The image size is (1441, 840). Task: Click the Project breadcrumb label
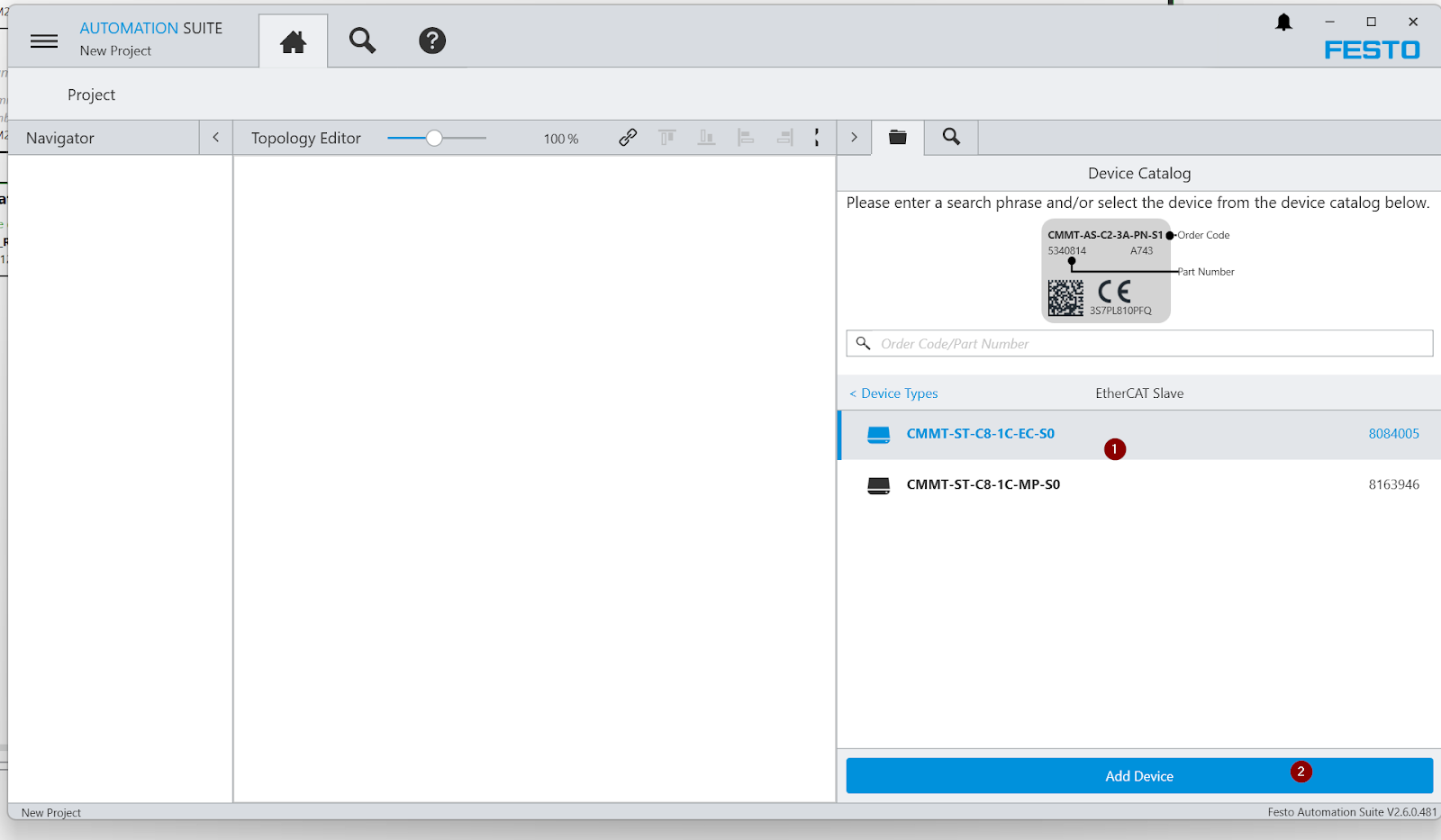(x=91, y=95)
